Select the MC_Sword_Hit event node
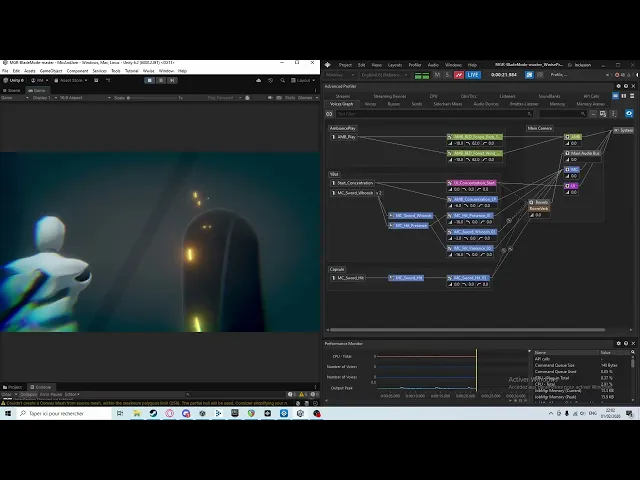The image size is (640, 480). (x=348, y=278)
